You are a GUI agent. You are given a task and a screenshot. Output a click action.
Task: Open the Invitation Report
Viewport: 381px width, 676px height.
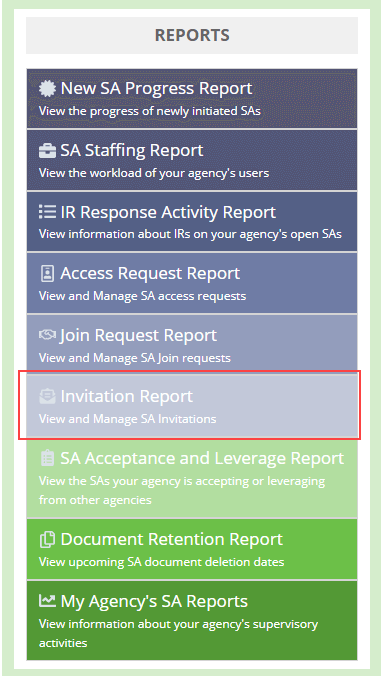coord(192,406)
